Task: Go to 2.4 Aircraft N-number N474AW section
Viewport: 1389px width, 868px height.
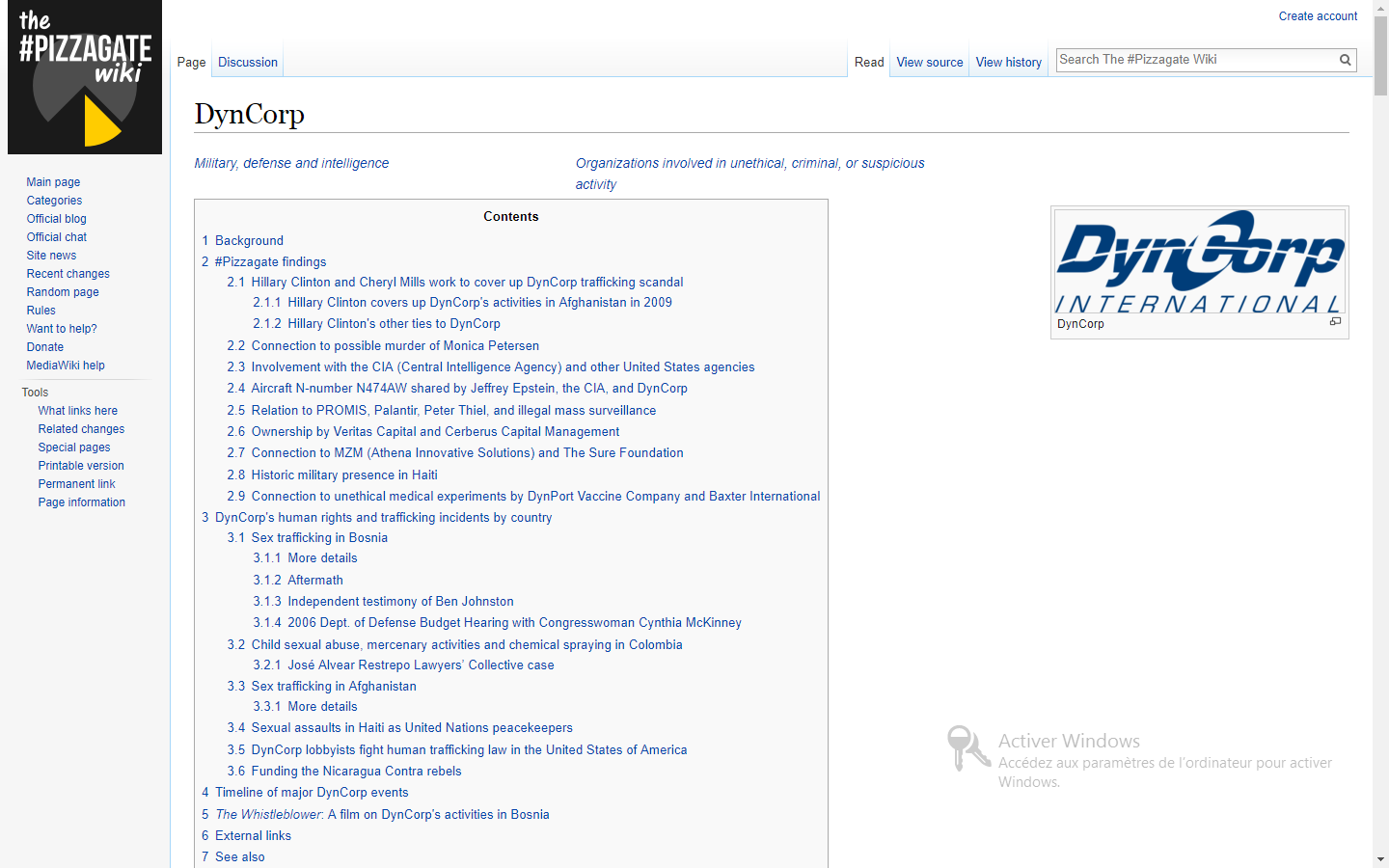Action: click(457, 389)
